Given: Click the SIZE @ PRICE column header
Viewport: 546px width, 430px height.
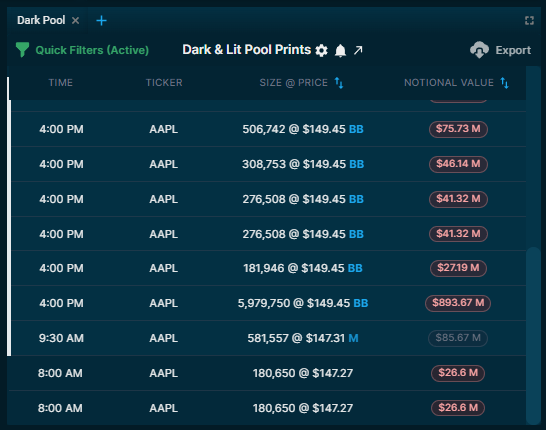Looking at the screenshot, I should pyautogui.click(x=294, y=83).
